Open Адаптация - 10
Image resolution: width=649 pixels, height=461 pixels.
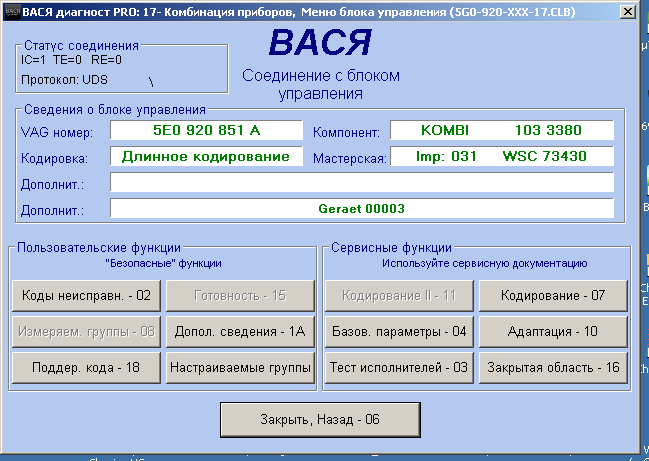(553, 331)
